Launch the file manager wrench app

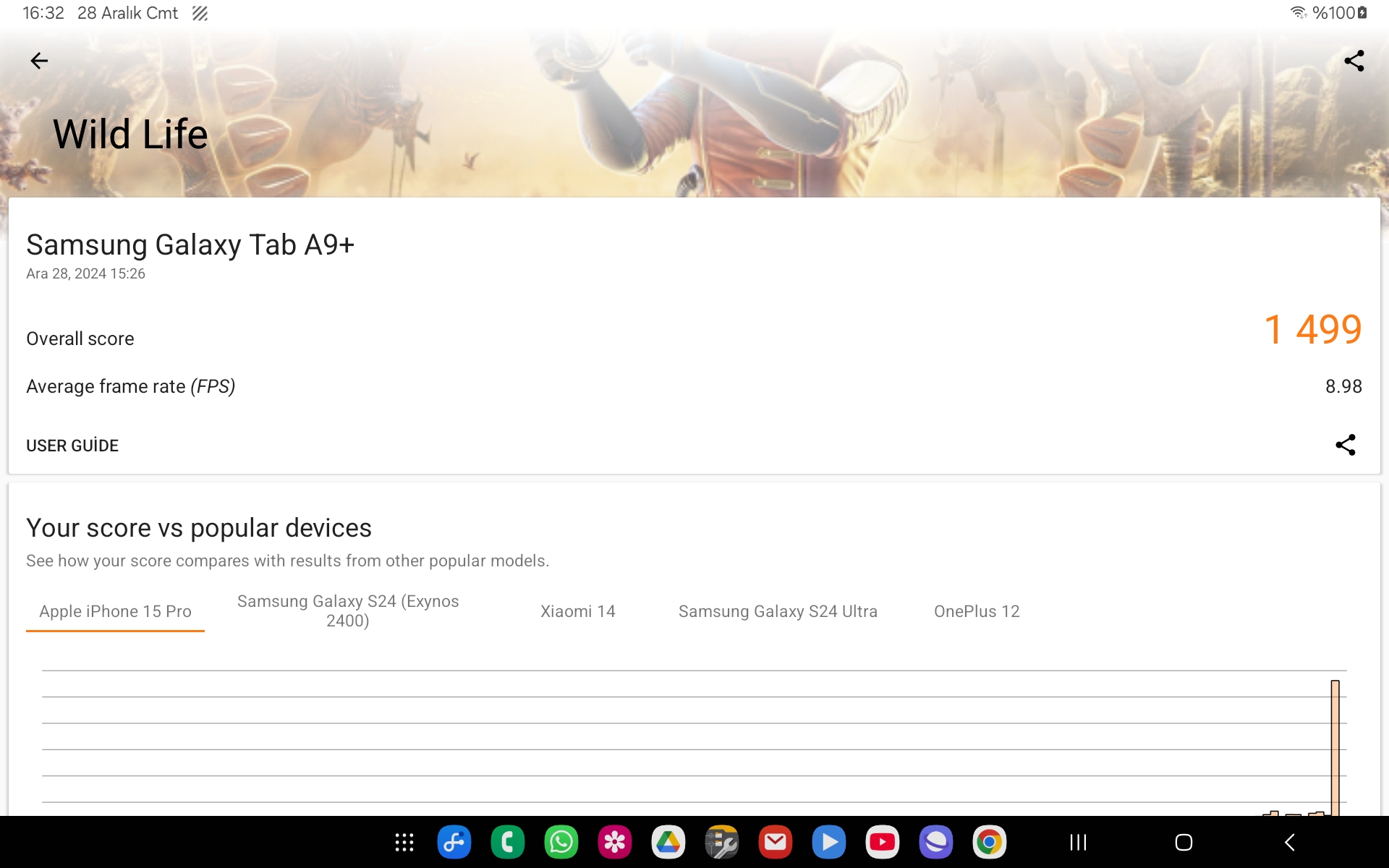pos(722,842)
